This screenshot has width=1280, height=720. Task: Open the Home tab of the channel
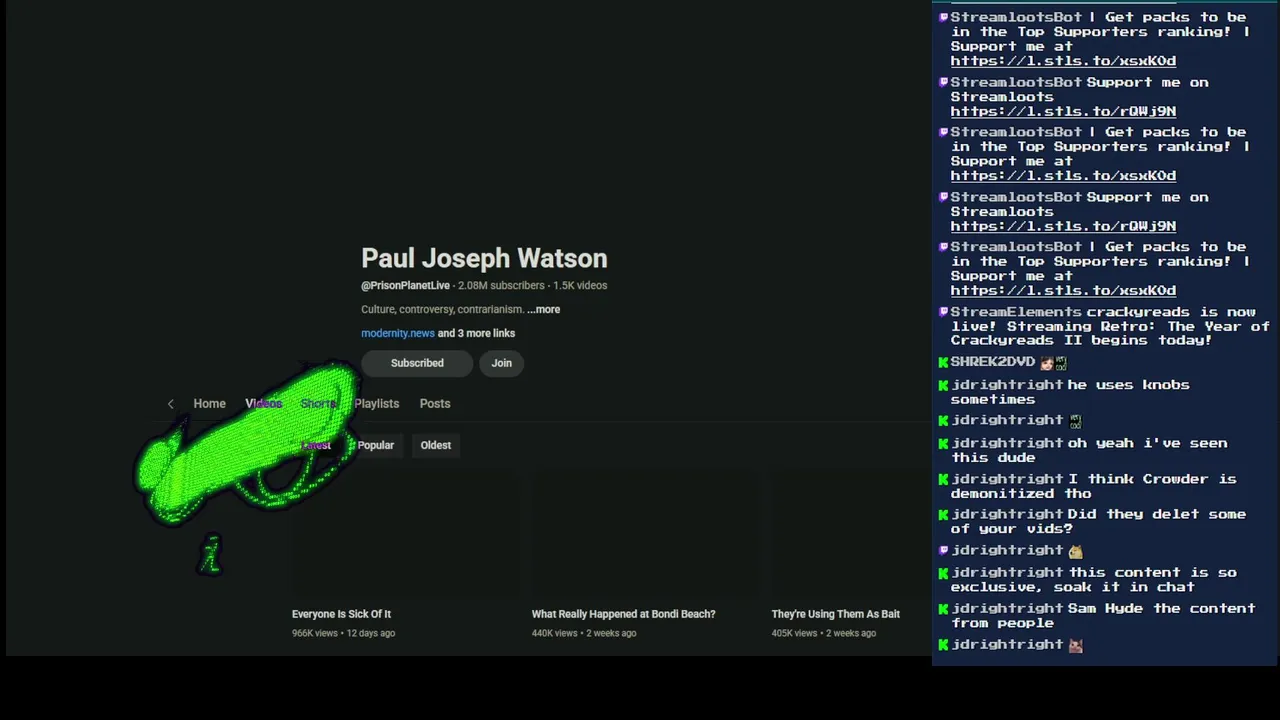pos(209,404)
